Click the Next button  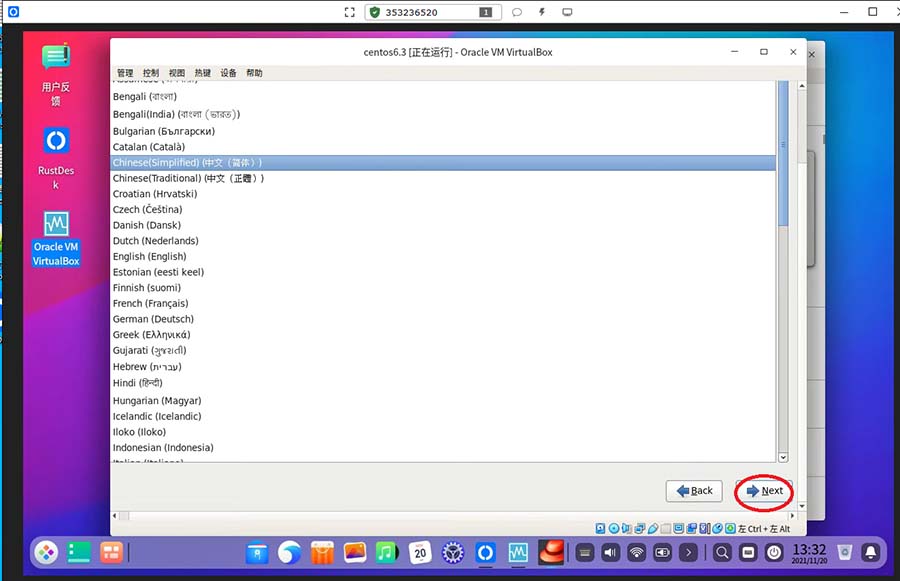point(764,491)
